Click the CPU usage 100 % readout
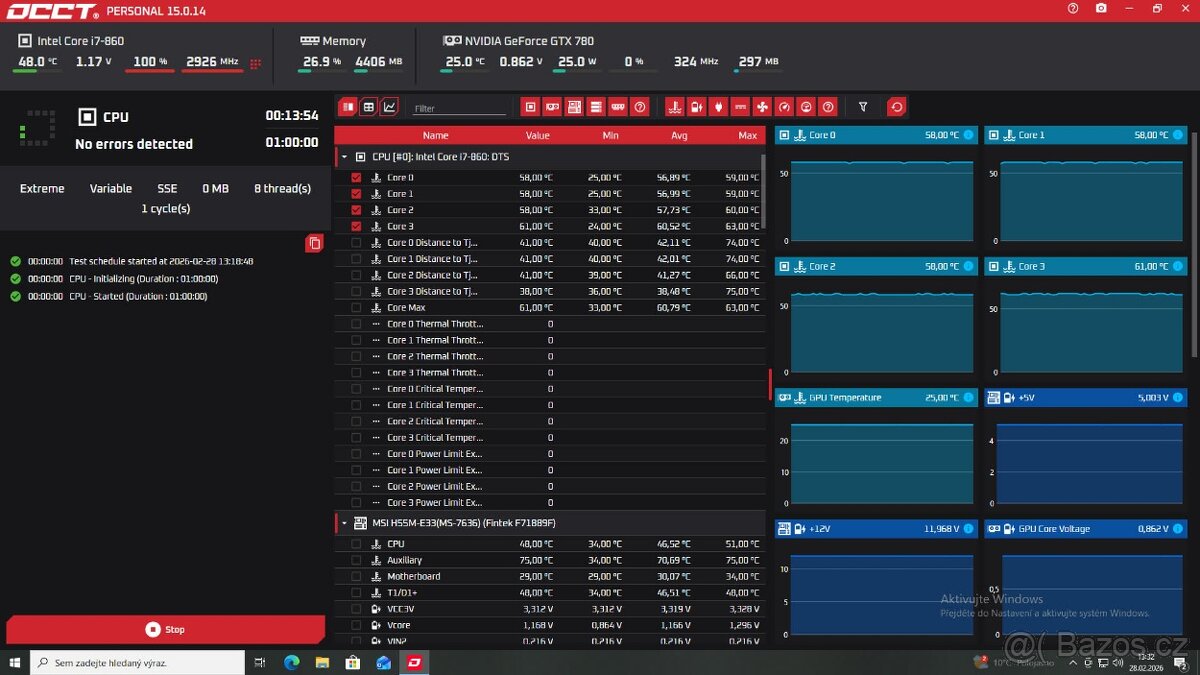Screen dimensions: 1200x675 point(151,62)
